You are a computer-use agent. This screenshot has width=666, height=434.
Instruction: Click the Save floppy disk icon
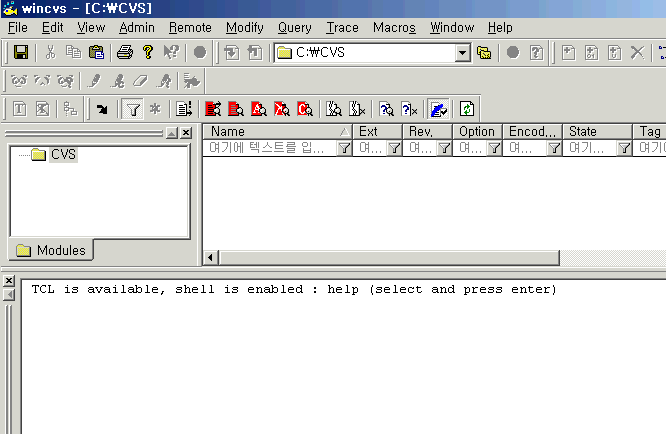click(x=20, y=52)
